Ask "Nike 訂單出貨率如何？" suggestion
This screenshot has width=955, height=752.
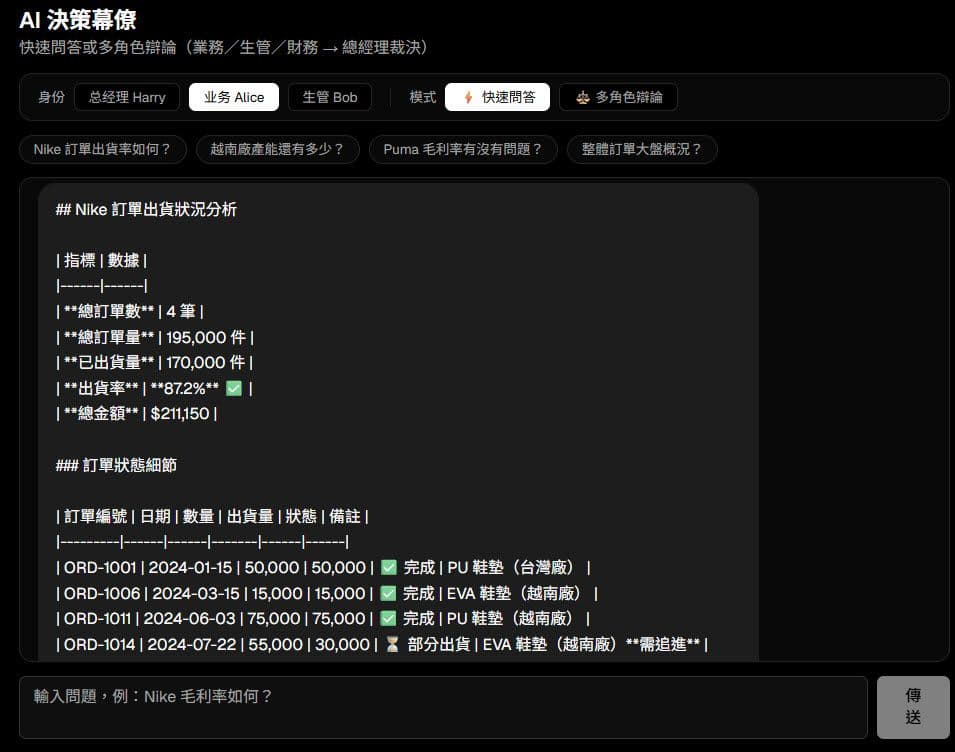coord(102,149)
